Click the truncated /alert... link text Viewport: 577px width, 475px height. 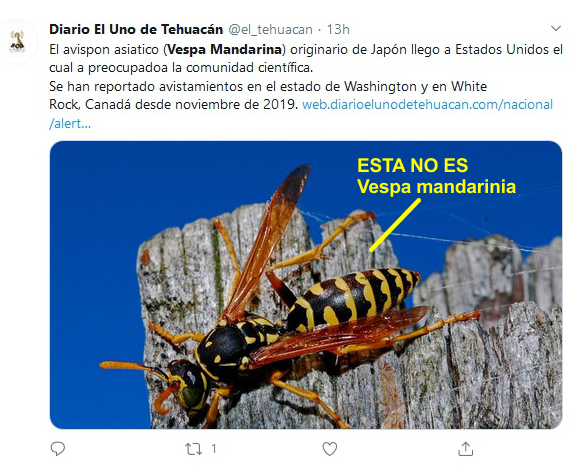click(70, 124)
